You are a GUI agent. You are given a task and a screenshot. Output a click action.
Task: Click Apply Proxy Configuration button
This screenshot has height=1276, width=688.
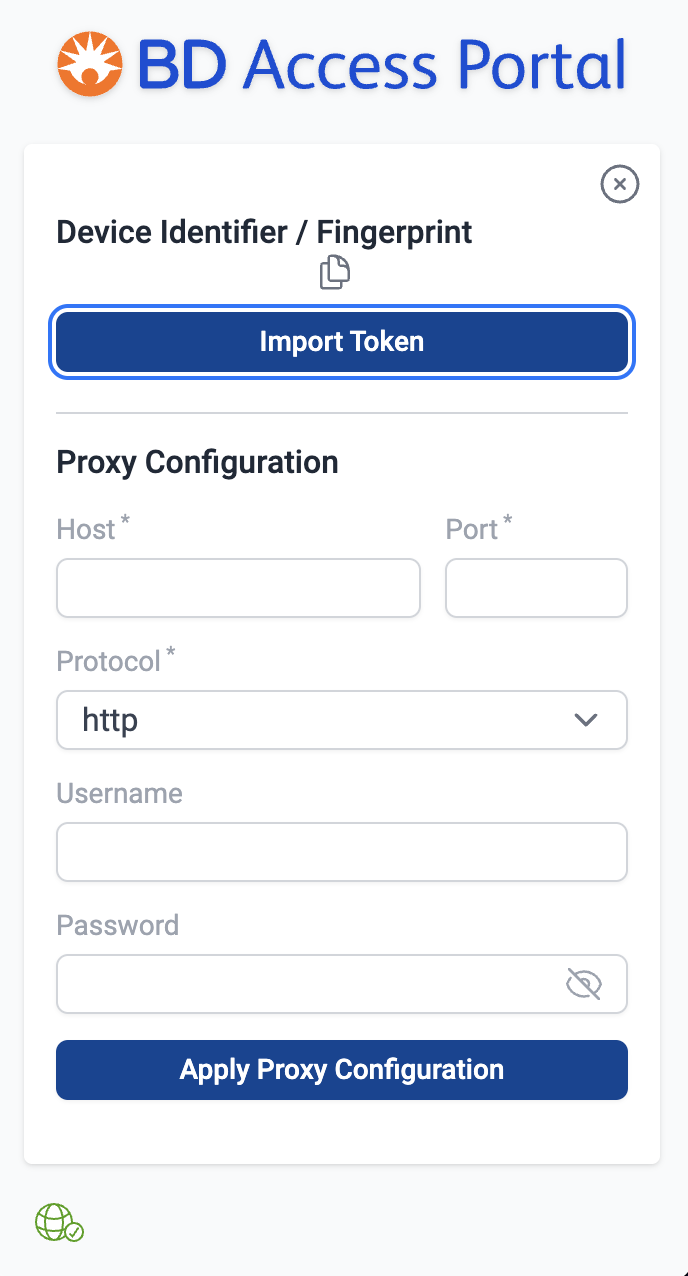point(342,1070)
